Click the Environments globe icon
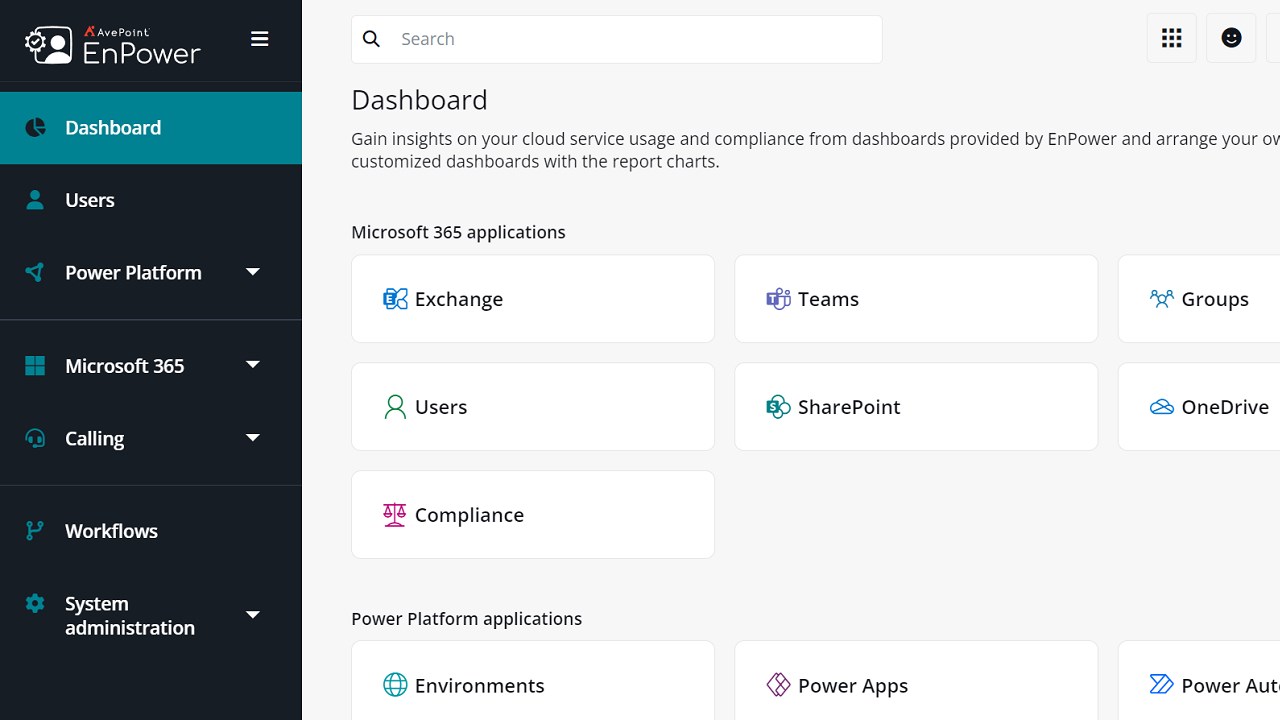This screenshot has height=720, width=1280. pos(395,685)
